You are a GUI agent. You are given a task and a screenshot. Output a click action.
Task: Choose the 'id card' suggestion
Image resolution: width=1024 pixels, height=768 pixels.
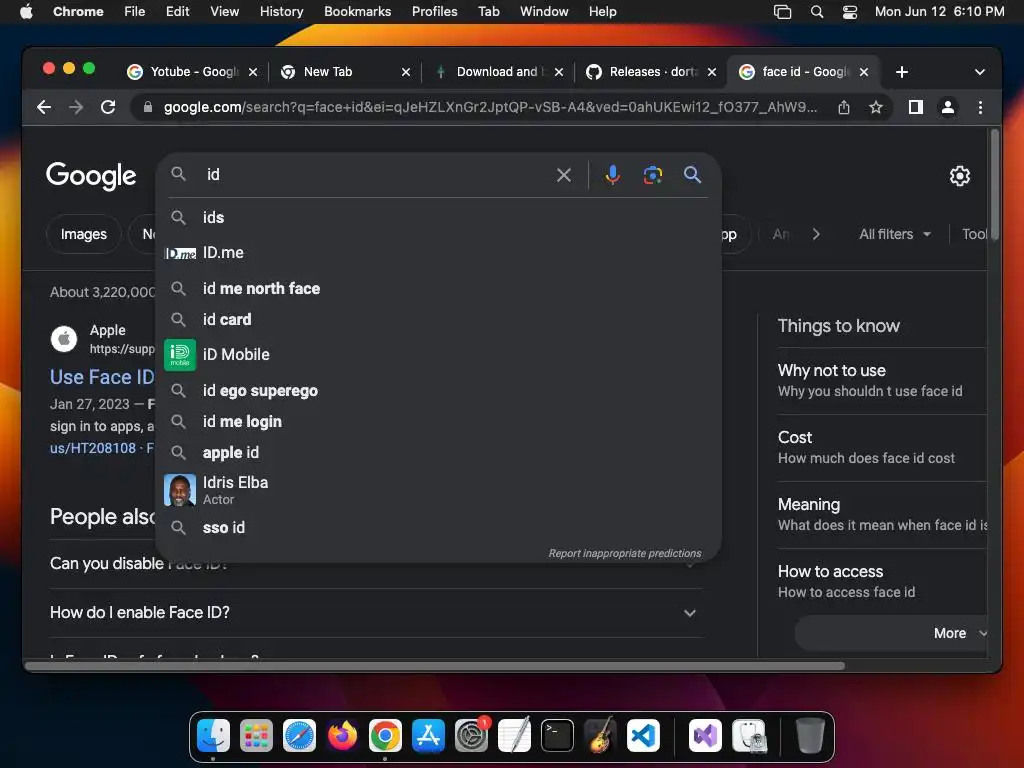(438, 319)
